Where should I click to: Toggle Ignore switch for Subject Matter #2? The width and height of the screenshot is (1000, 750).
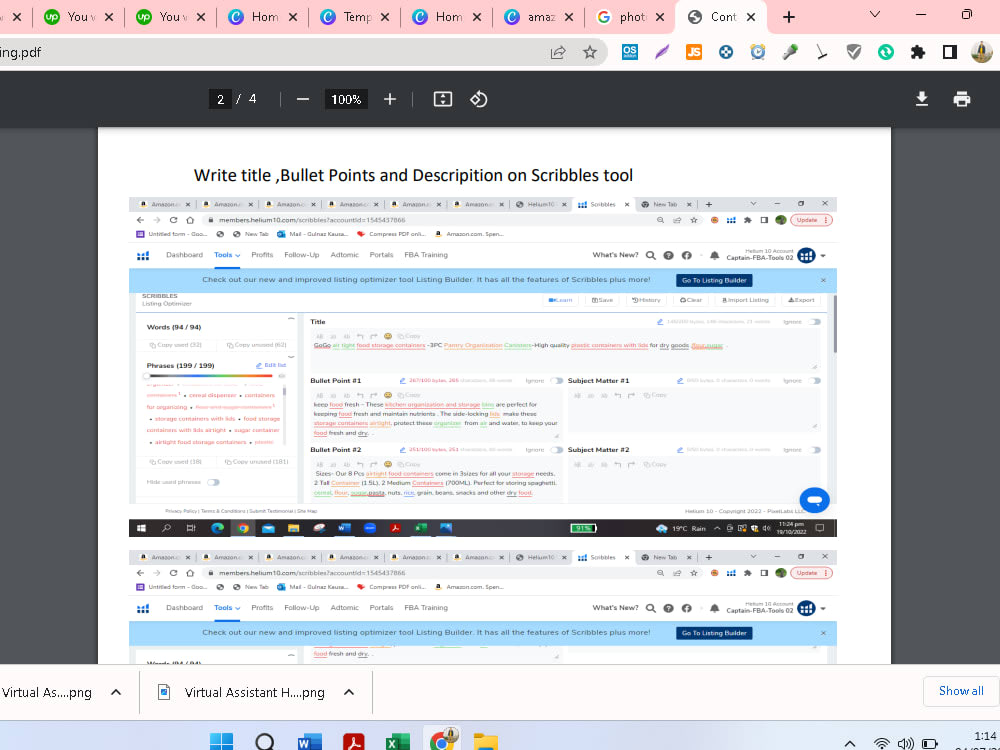(814, 450)
